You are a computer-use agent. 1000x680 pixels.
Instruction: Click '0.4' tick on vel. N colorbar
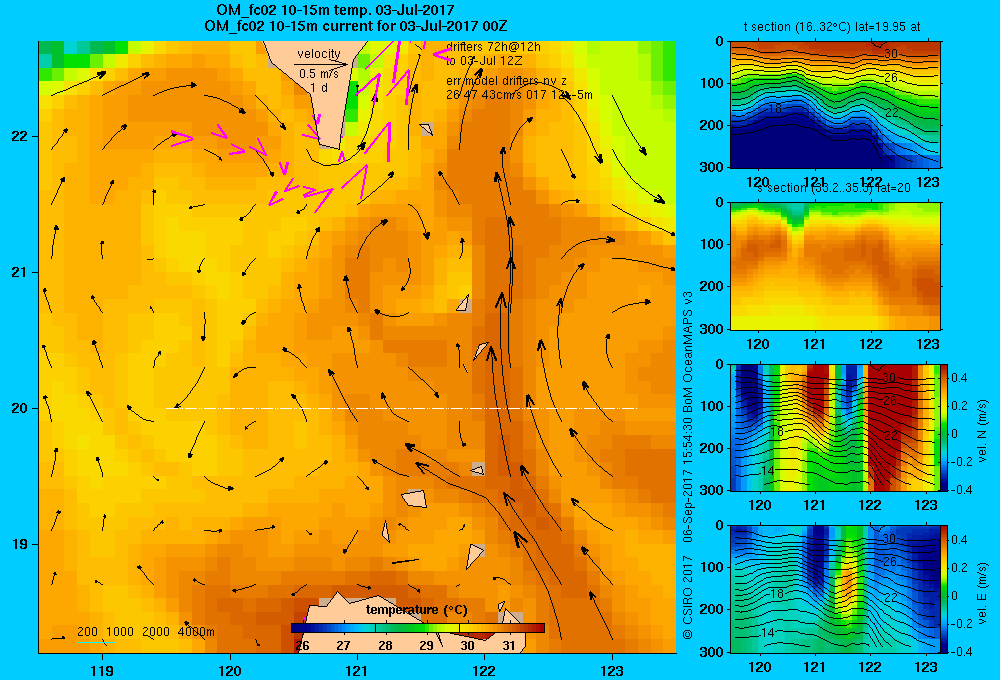click(959, 378)
